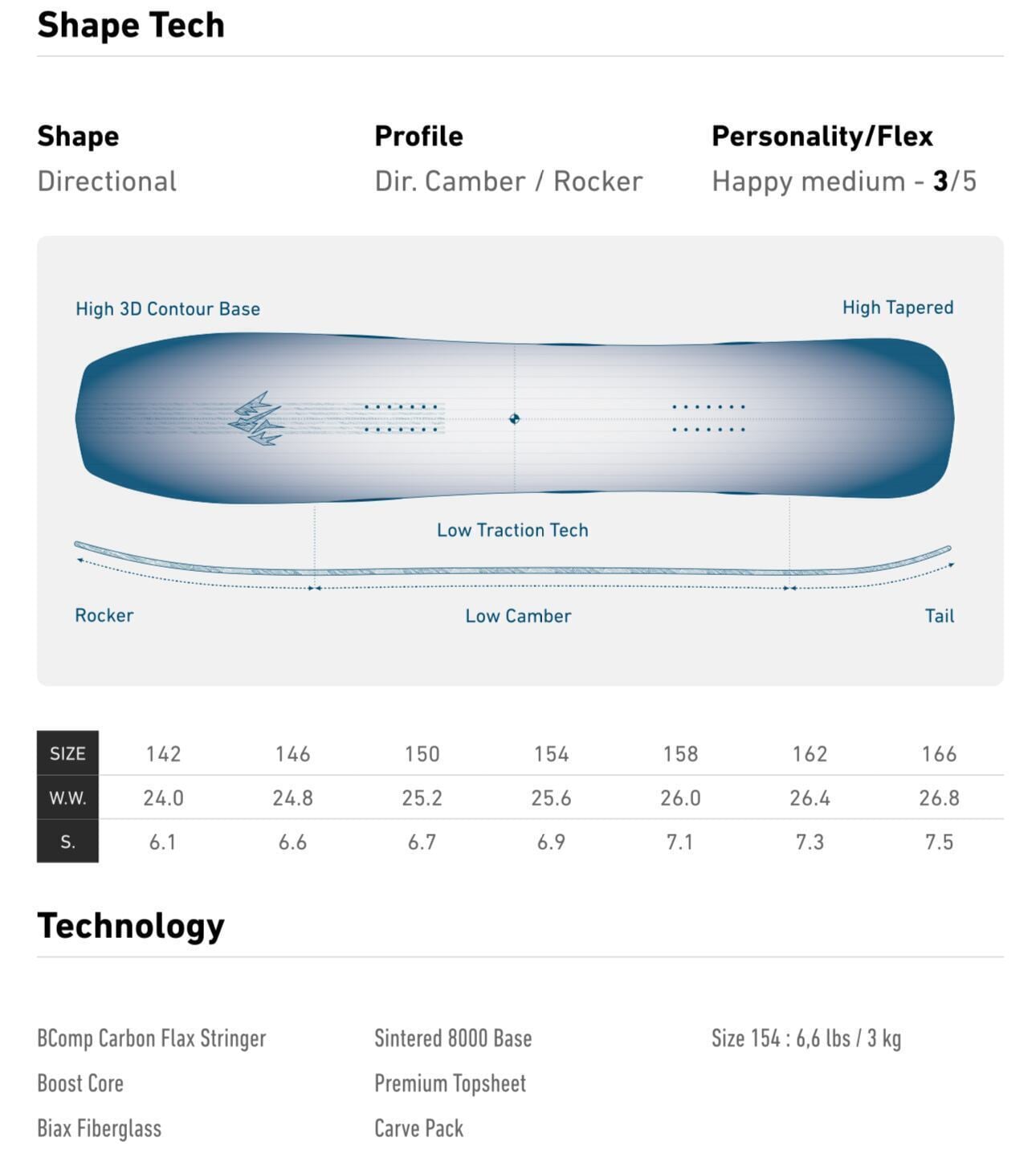Viewport: 1036px width, 1150px height.
Task: Click the 26.0 waist width value
Action: tap(680, 798)
